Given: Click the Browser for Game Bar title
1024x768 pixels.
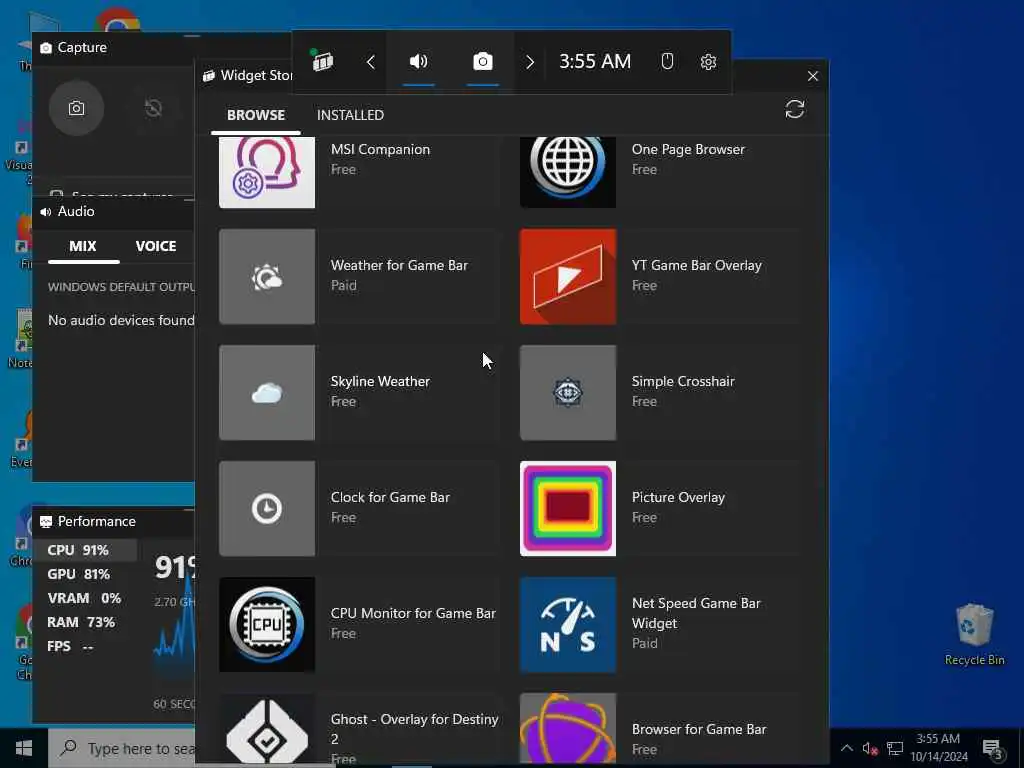Looking at the screenshot, I should (x=699, y=729).
